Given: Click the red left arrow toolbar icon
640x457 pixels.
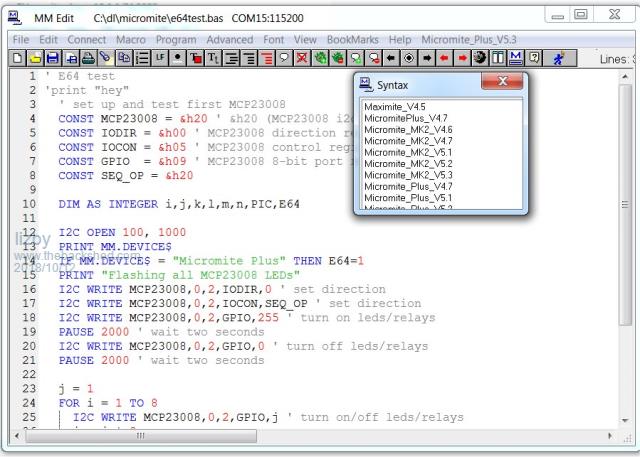Looking at the screenshot, I should coord(445,59).
